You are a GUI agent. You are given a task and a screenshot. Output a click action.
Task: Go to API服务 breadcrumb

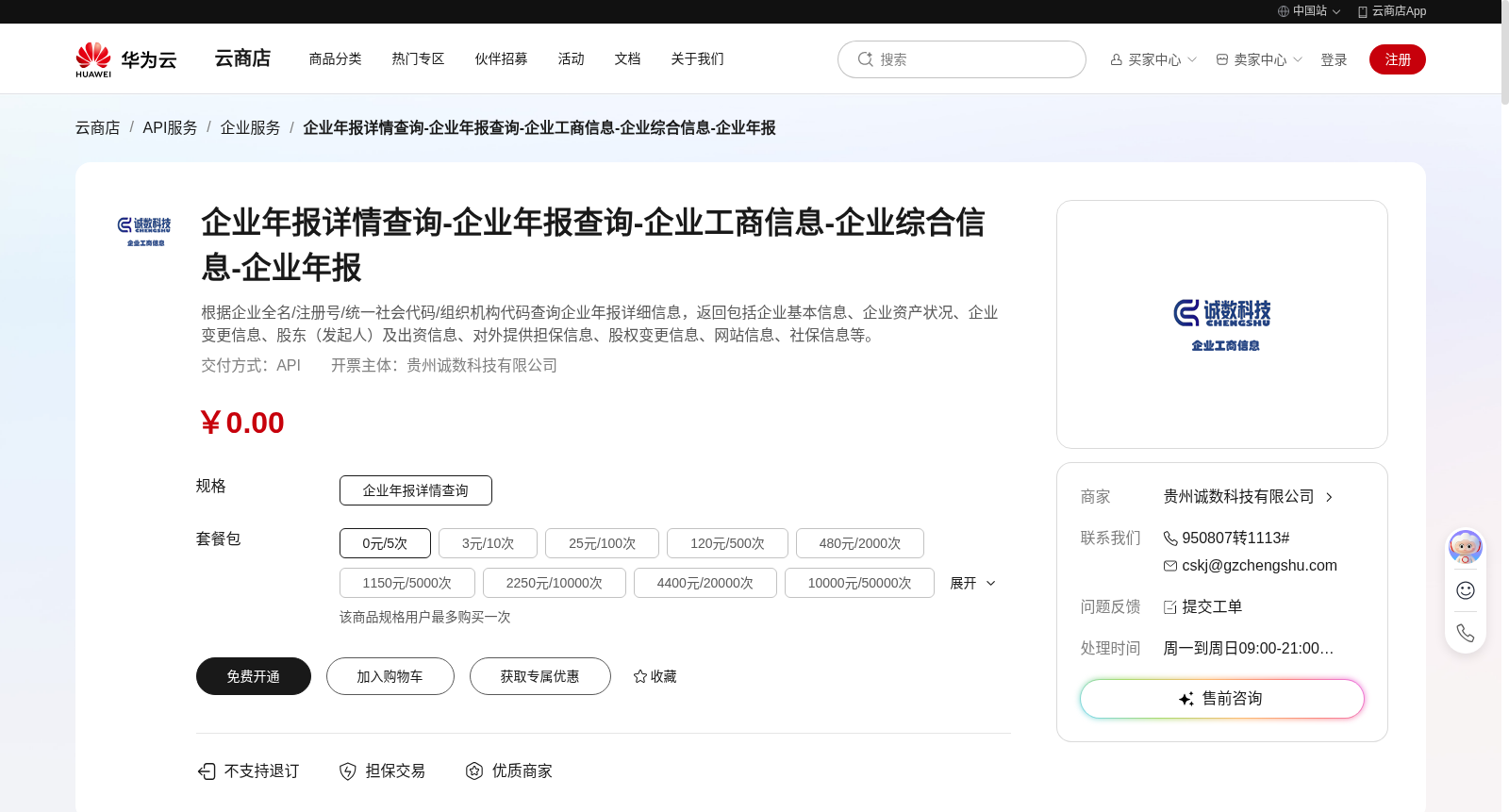click(x=170, y=127)
